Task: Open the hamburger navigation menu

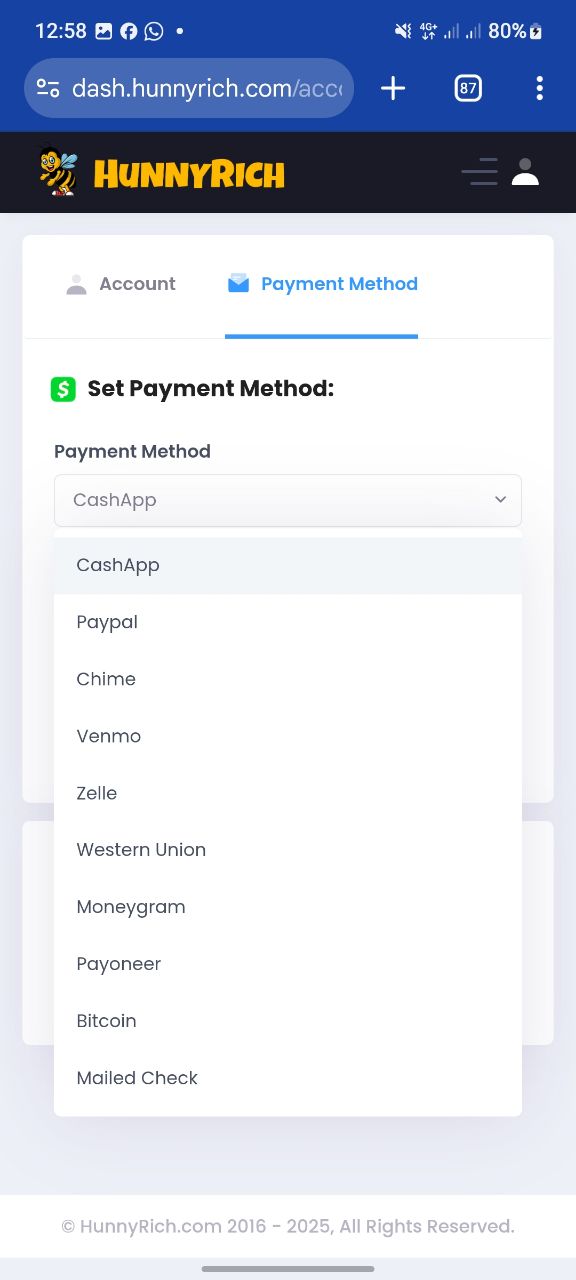Action: (x=480, y=172)
